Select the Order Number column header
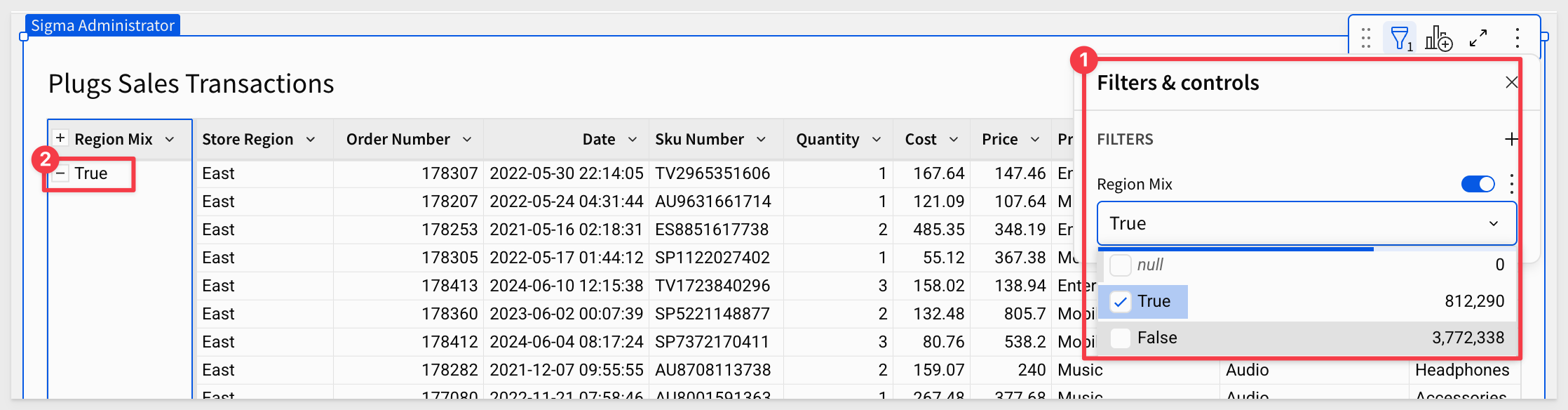 (398, 139)
